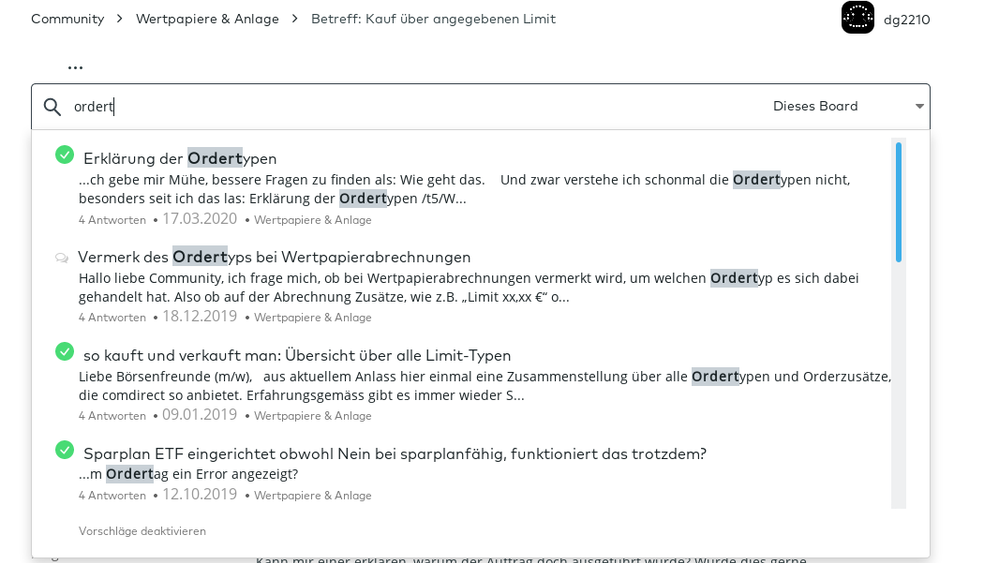Viewport: 999px width, 563px height.
Task: Click Wertpapiere & Anlage label dated 09.01.2019
Action: pos(312,416)
